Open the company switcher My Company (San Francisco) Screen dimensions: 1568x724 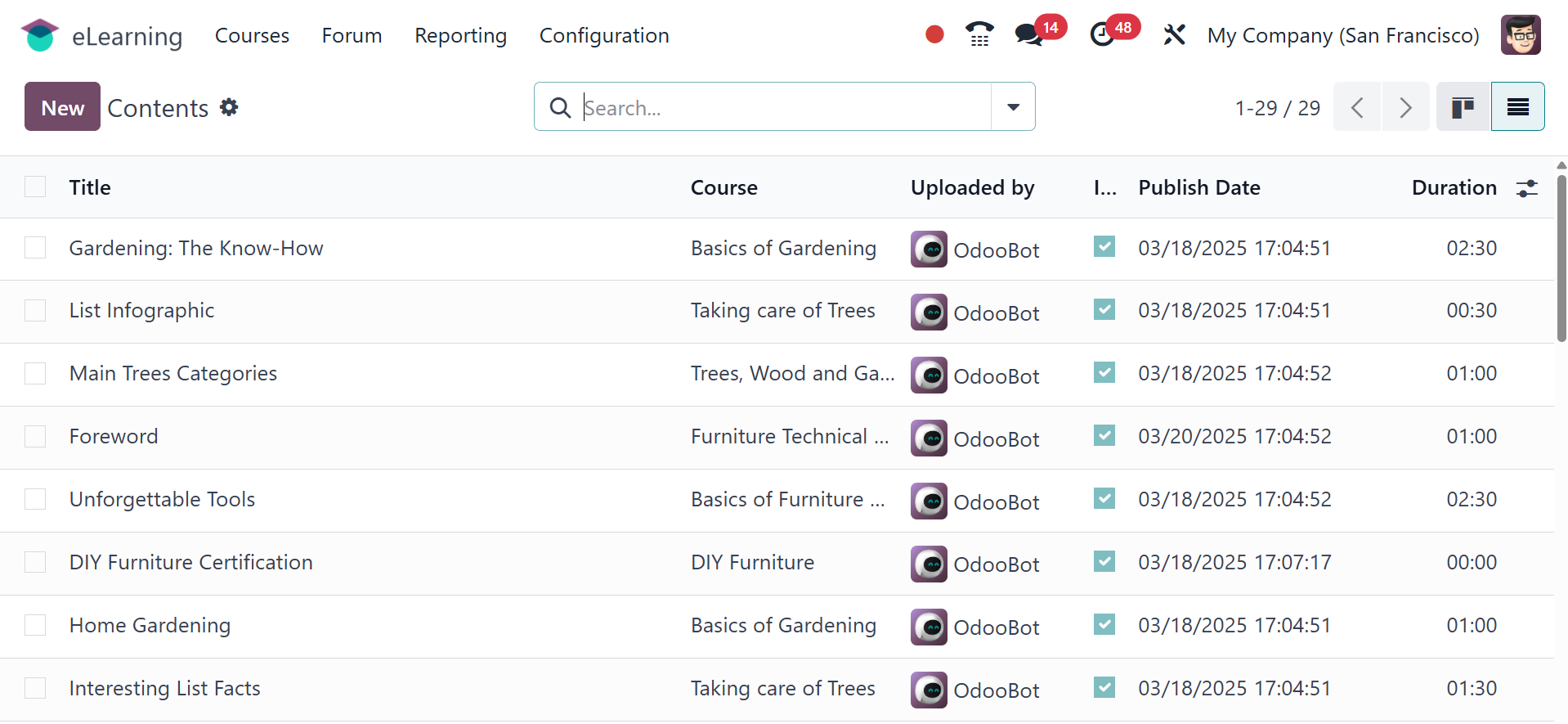[x=1343, y=35]
